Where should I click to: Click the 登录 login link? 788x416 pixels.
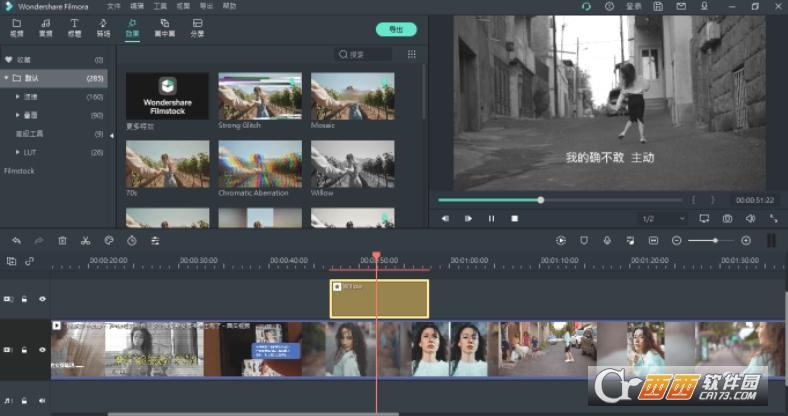634,7
